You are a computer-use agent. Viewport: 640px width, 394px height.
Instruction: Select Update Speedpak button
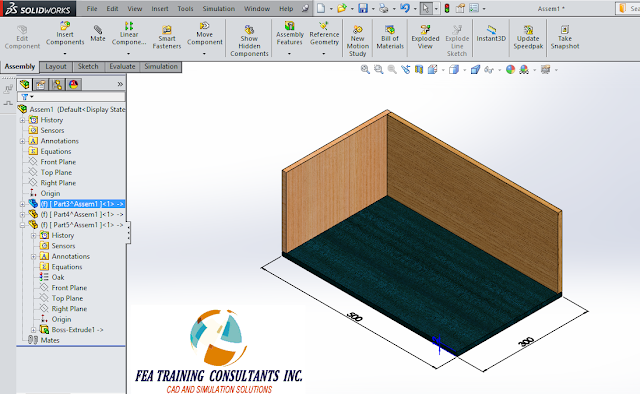tap(528, 37)
